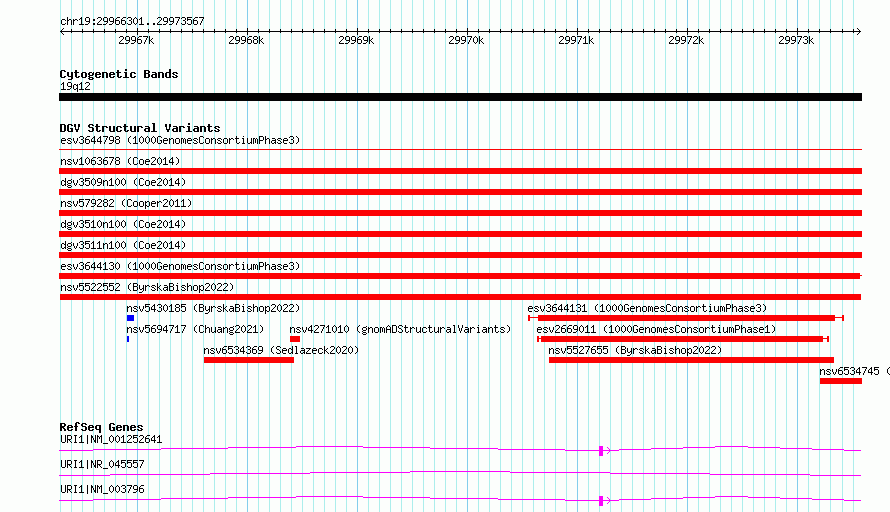
Task: Click the dgv3510n100 red variant bar
Action: coord(460,234)
